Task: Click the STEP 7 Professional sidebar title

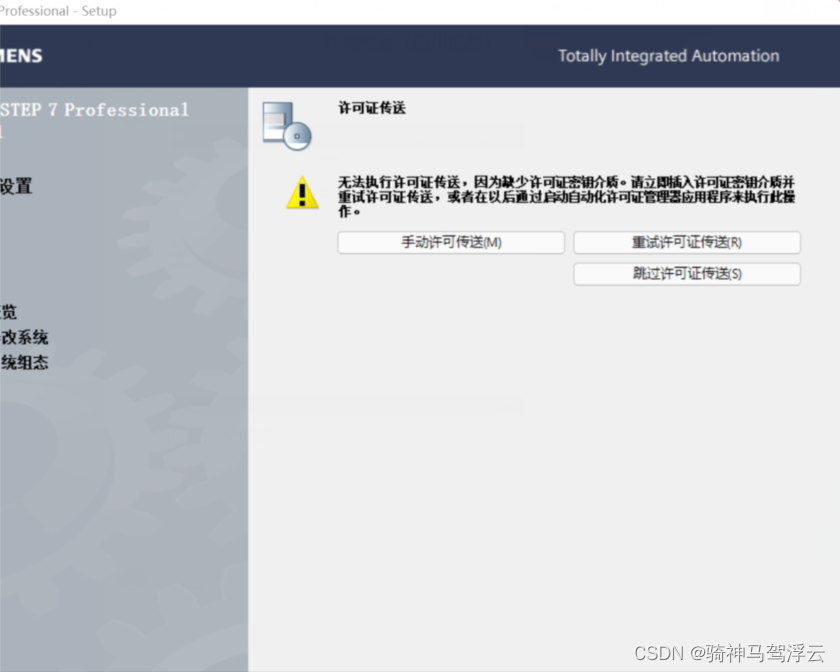Action: 94,110
